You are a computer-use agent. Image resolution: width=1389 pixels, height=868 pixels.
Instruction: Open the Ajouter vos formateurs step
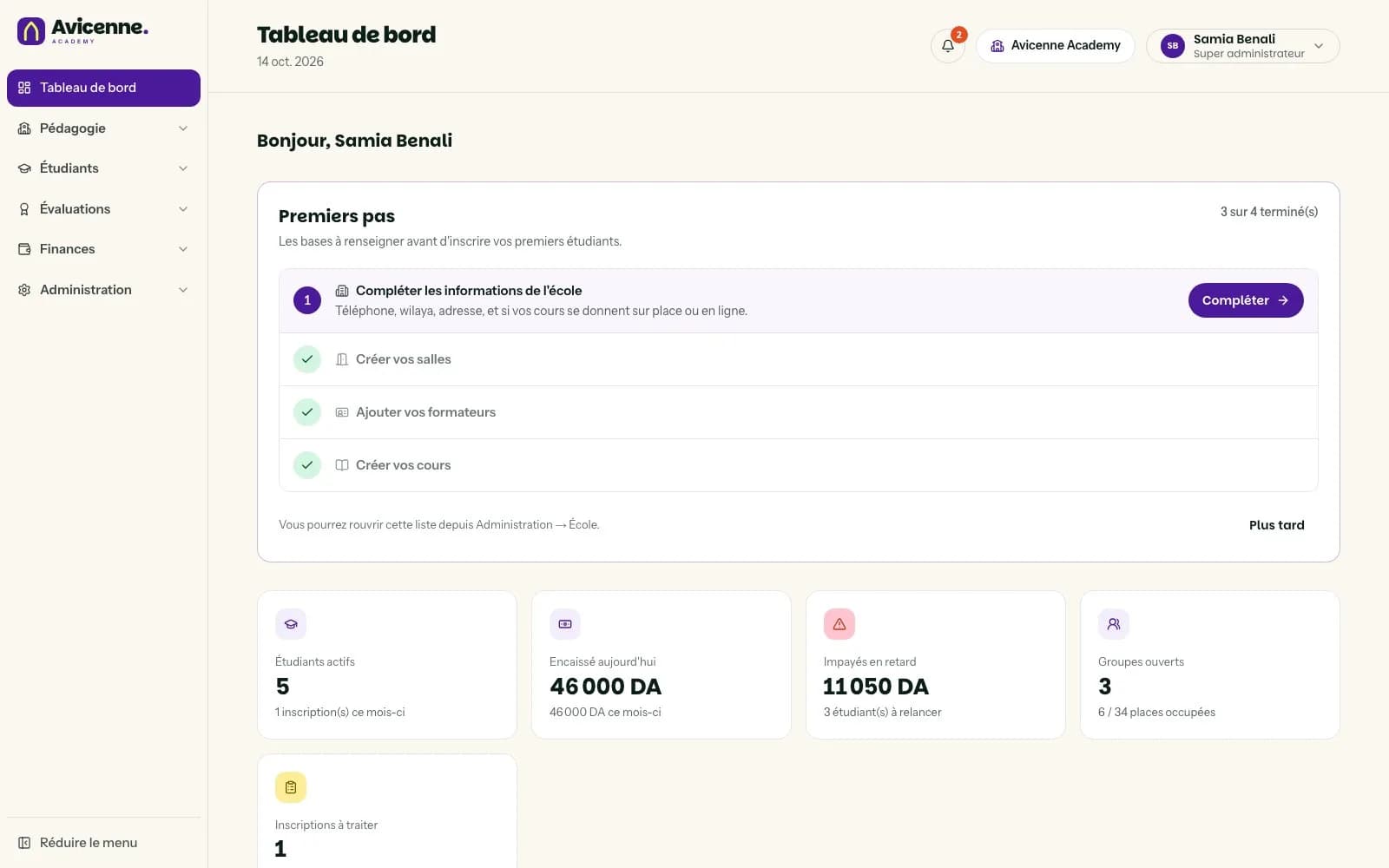click(799, 412)
